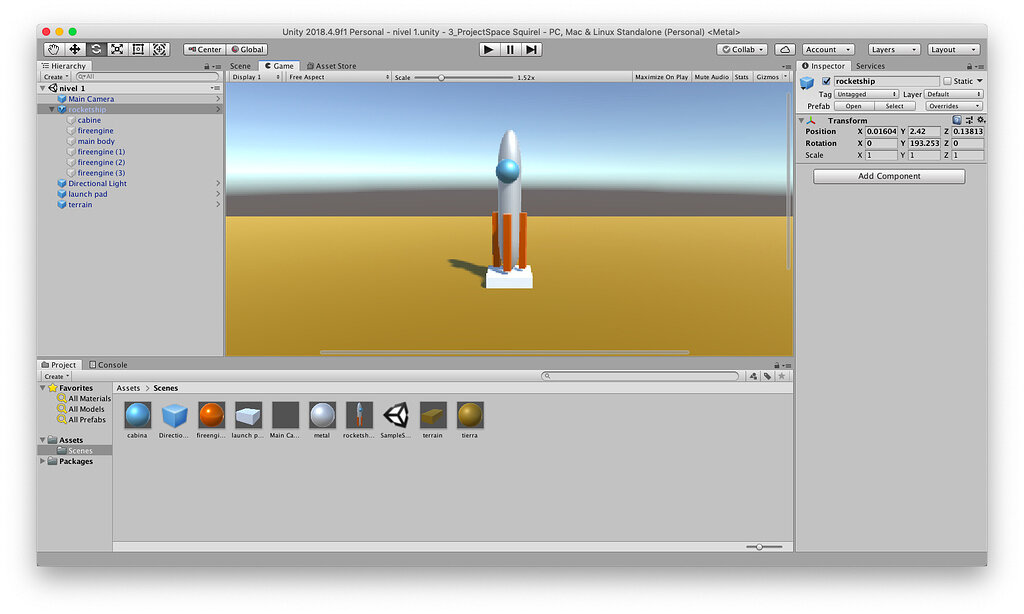This screenshot has height=614, width=1024.
Task: Open the Console tab
Action: [110, 364]
